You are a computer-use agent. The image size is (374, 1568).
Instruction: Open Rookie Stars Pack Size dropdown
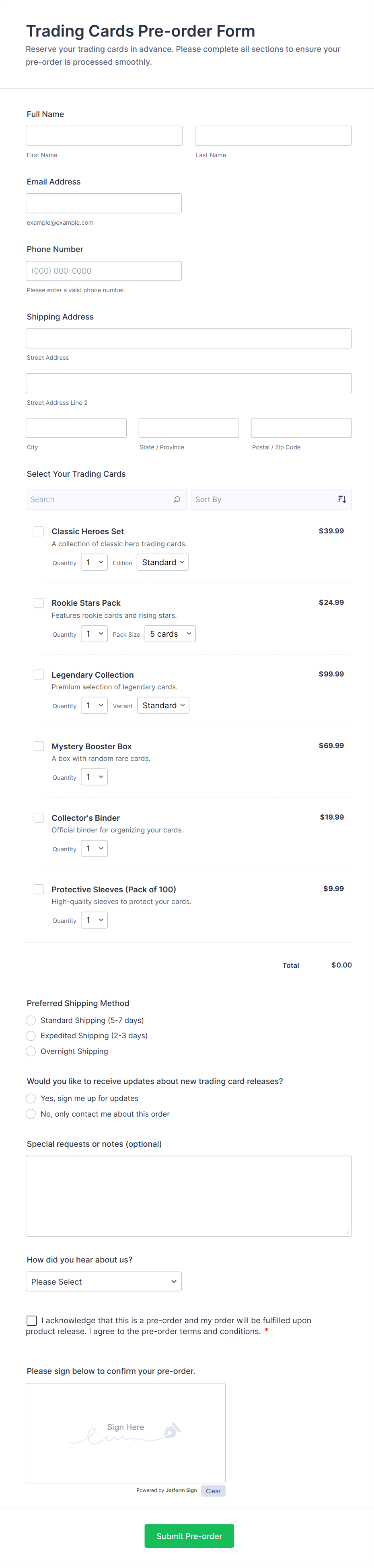point(170,633)
